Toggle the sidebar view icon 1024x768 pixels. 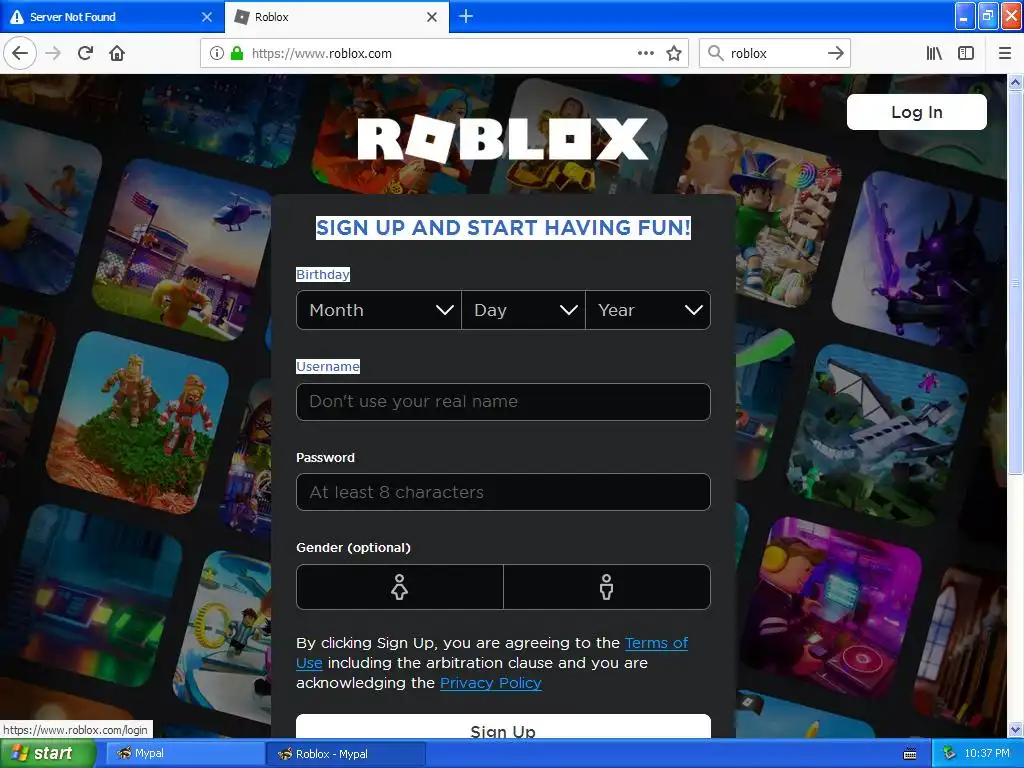[966, 53]
